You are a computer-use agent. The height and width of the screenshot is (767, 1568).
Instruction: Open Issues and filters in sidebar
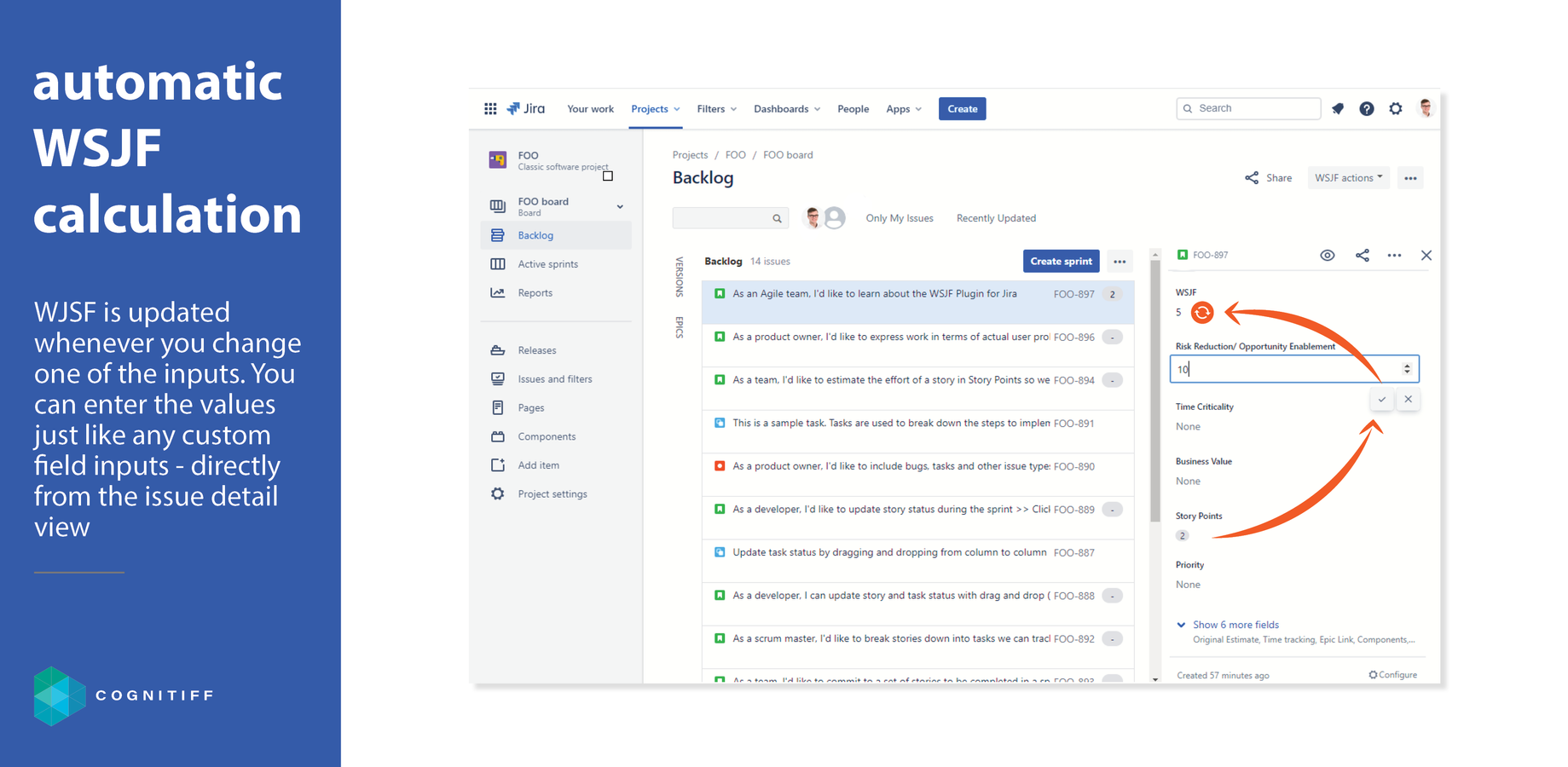pos(556,379)
